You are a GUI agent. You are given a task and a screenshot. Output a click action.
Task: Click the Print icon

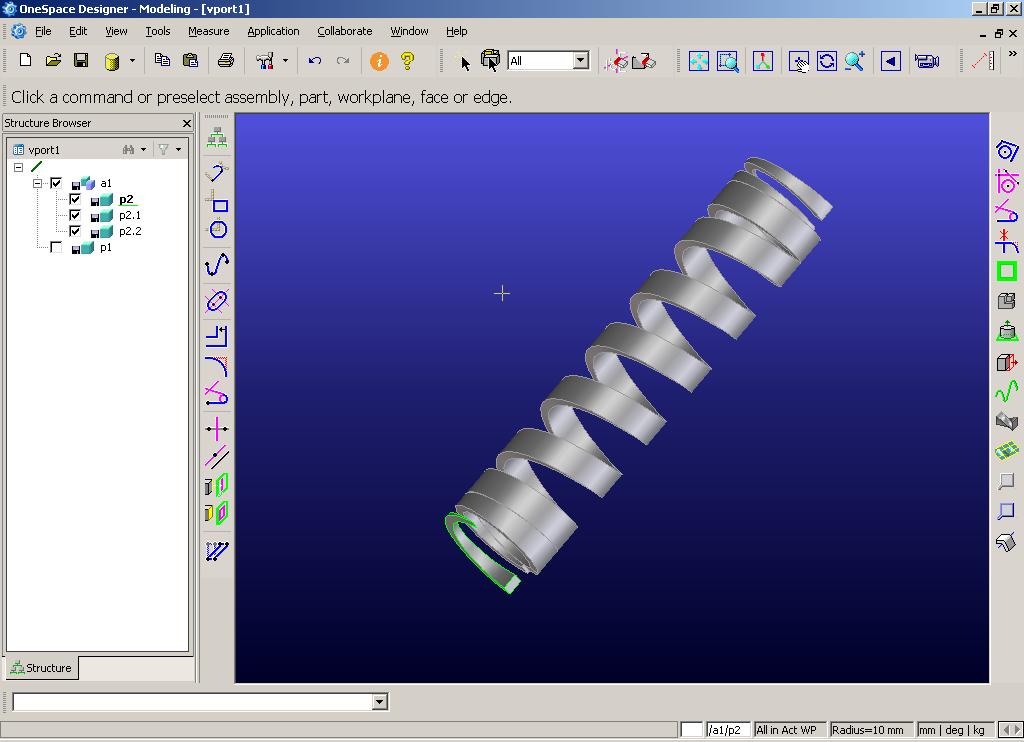click(225, 61)
